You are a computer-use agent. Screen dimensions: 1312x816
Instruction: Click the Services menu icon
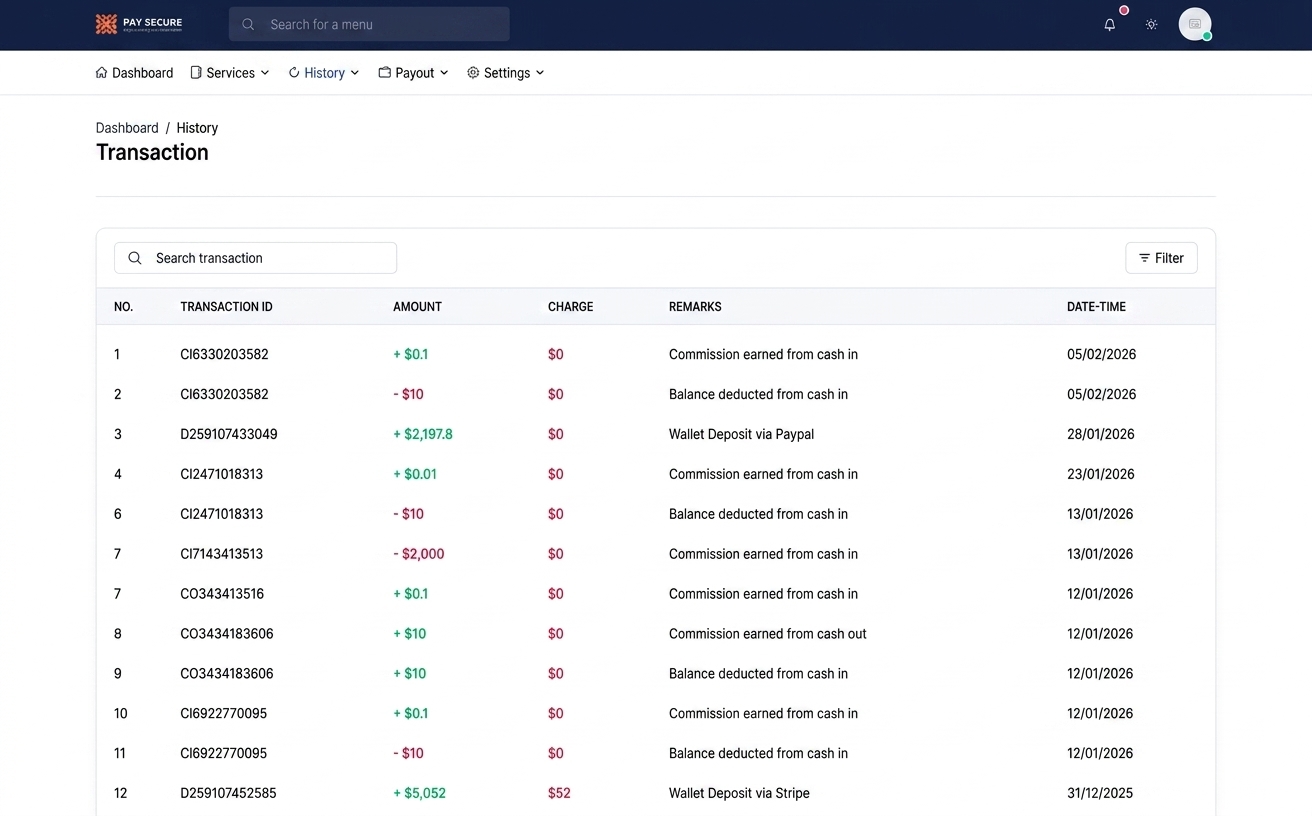pos(196,73)
